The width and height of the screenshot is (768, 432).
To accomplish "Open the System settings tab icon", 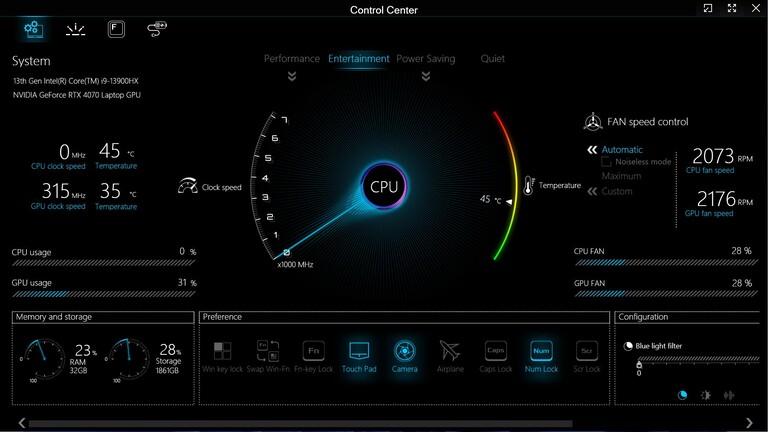I will (33, 29).
